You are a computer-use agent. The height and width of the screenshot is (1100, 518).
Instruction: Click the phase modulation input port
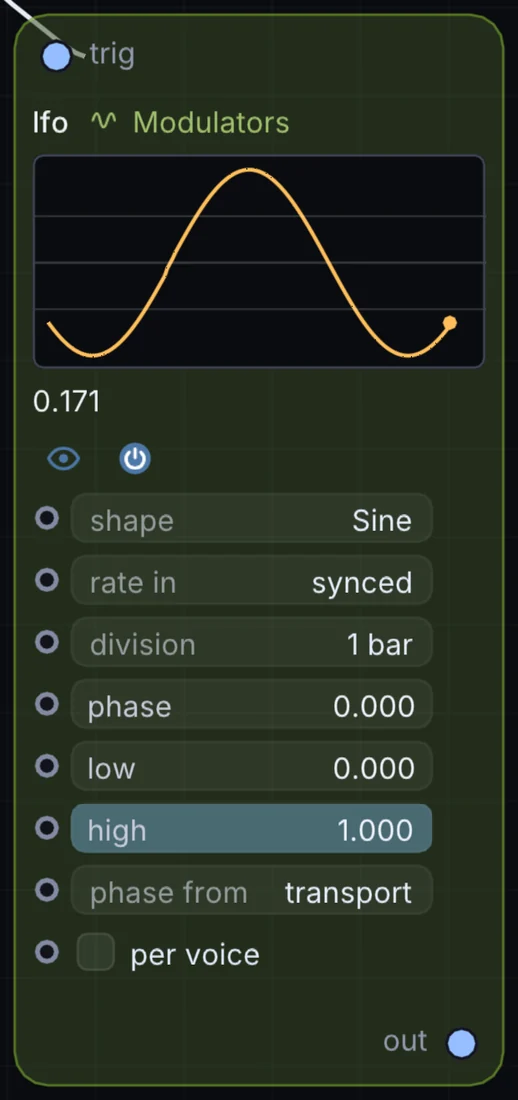(47, 704)
